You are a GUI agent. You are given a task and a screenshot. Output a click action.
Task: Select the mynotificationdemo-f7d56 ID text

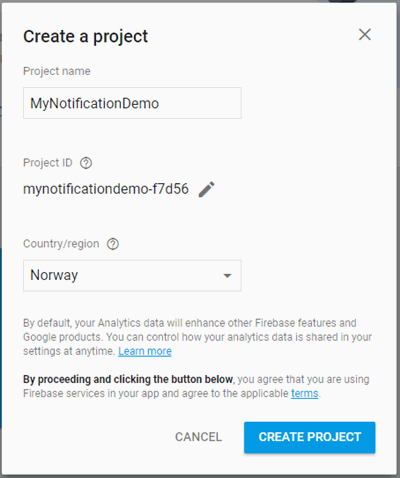point(106,189)
